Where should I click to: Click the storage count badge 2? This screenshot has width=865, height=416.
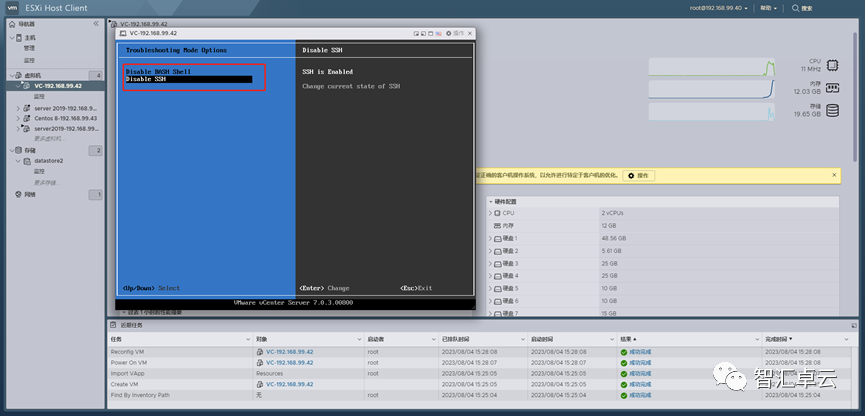tap(95, 151)
